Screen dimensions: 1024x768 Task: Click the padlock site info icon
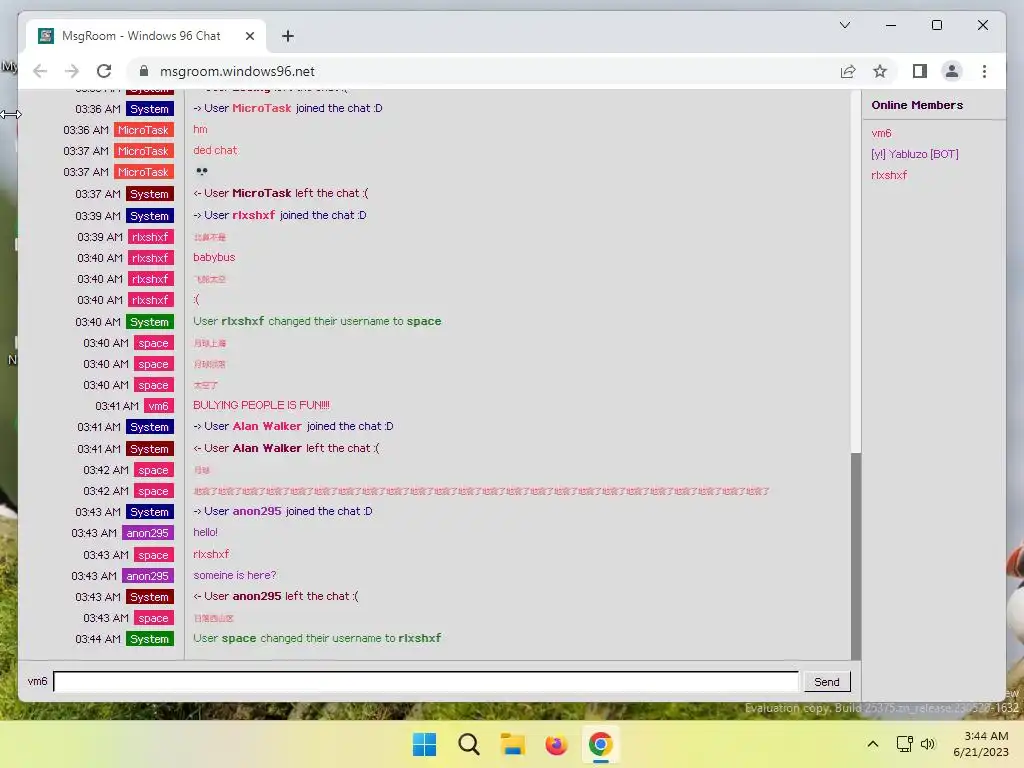tap(144, 71)
